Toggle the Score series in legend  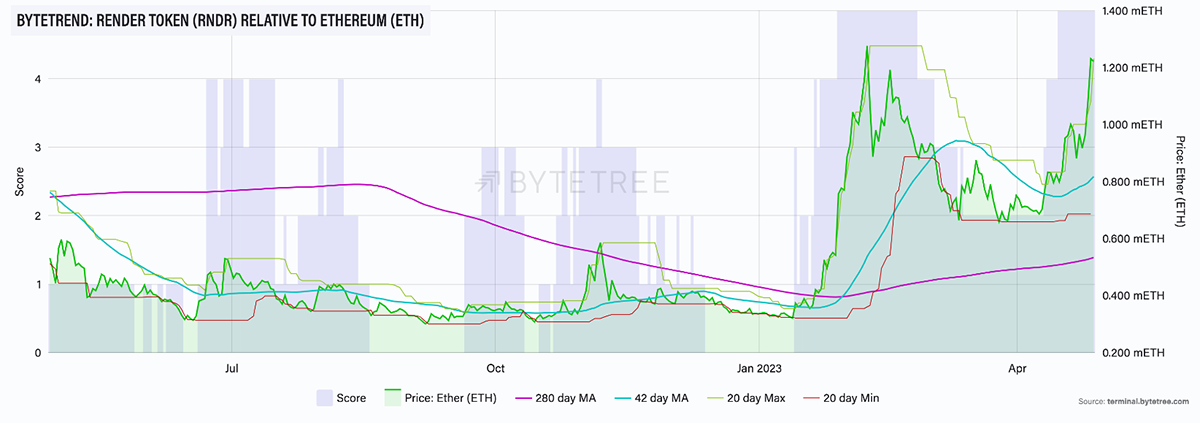[x=342, y=398]
